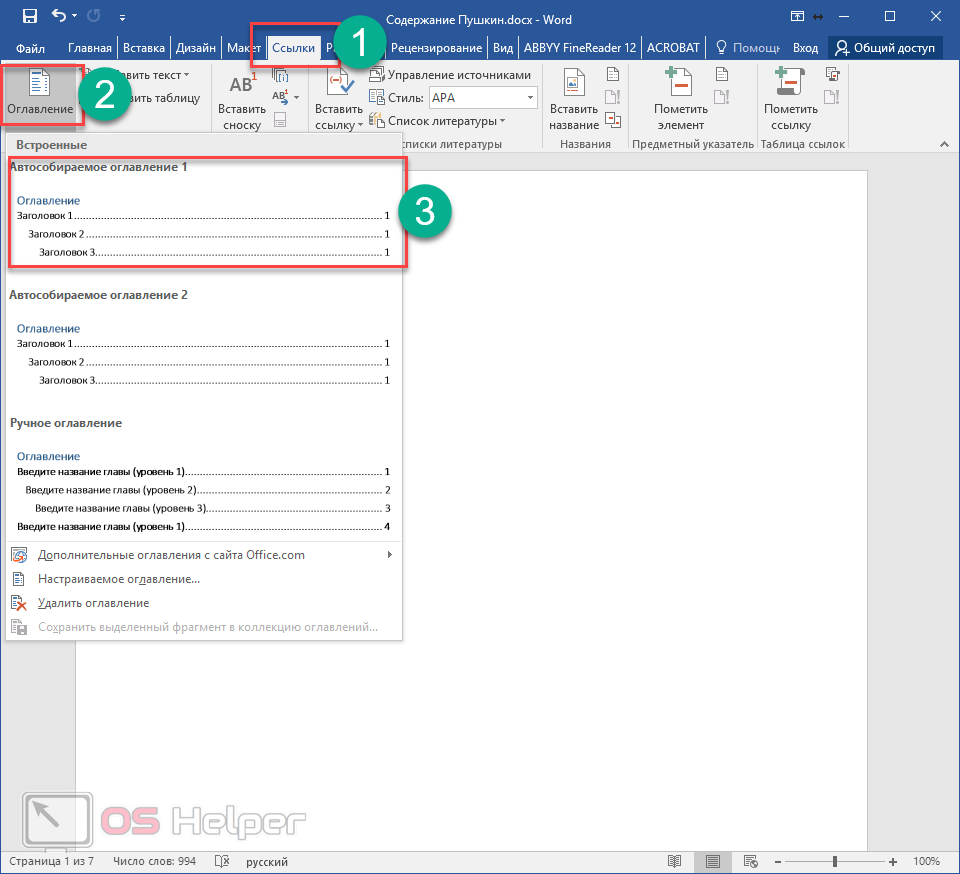Click Пометить ссылку (Mark Citation) icon
The width and height of the screenshot is (960, 874).
[790, 102]
